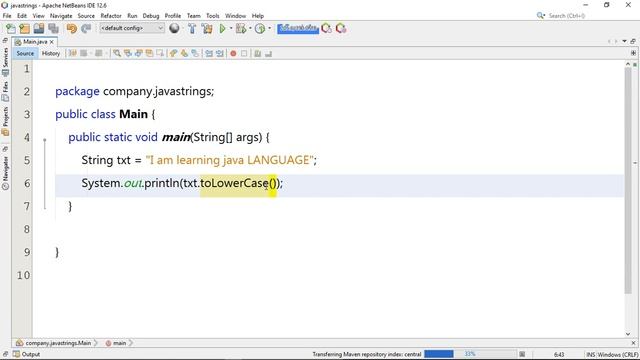Switch editor to History view
Viewport: 640px width, 360px height.
51,53
